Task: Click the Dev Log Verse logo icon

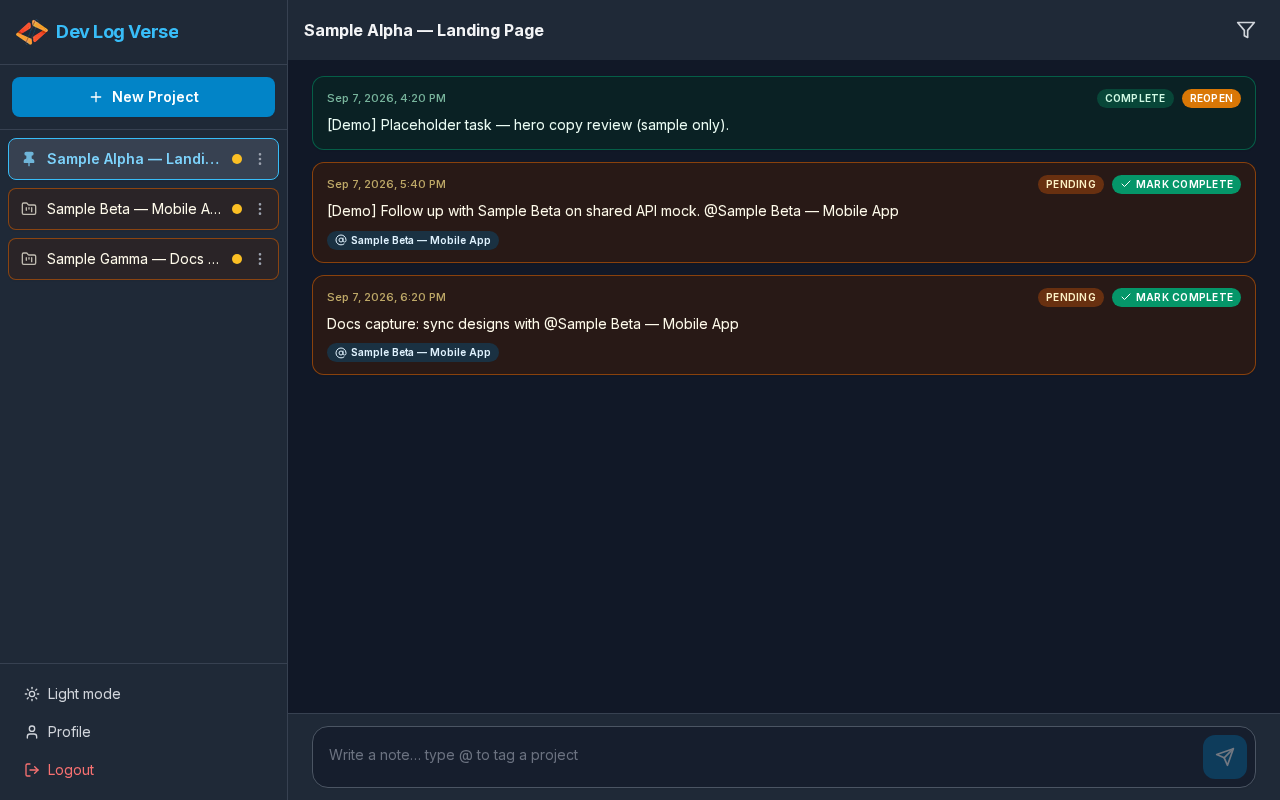Action: coord(32,32)
